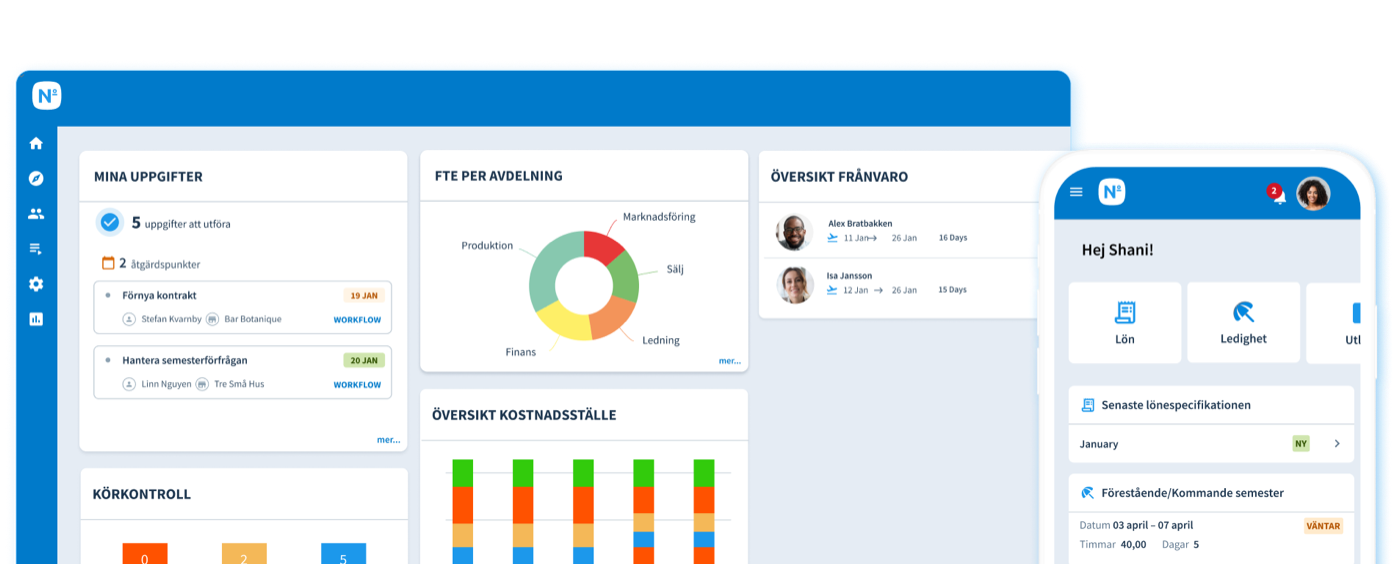Open the Ledighet tile on mobile
The image size is (1400, 564).
[1243, 322]
